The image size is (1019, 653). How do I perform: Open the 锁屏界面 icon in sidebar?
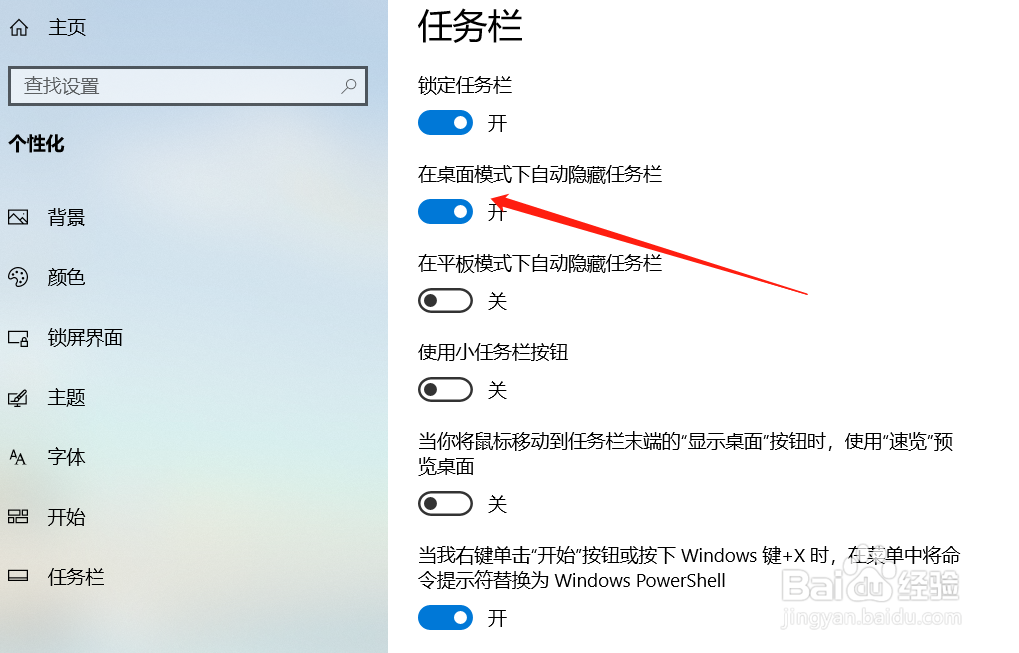point(18,338)
